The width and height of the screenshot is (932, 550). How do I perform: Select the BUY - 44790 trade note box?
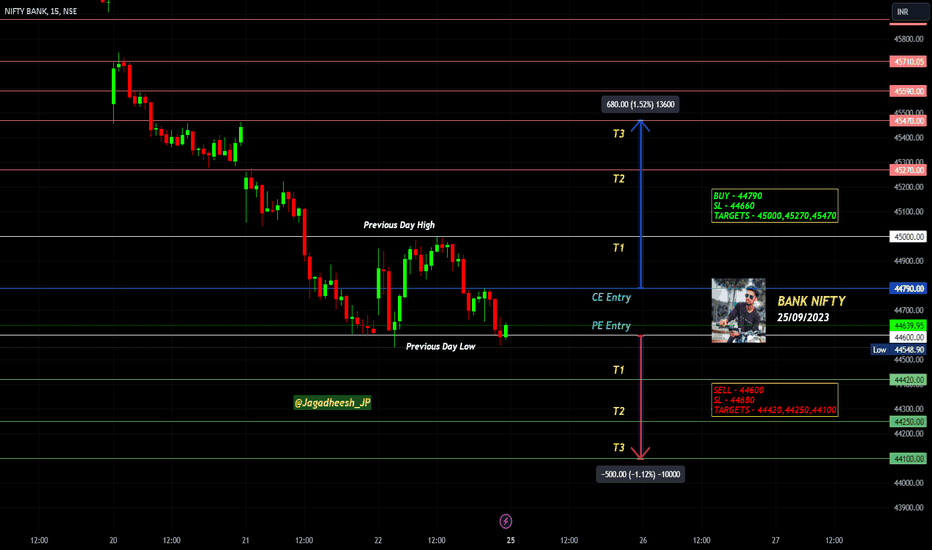click(x=774, y=206)
